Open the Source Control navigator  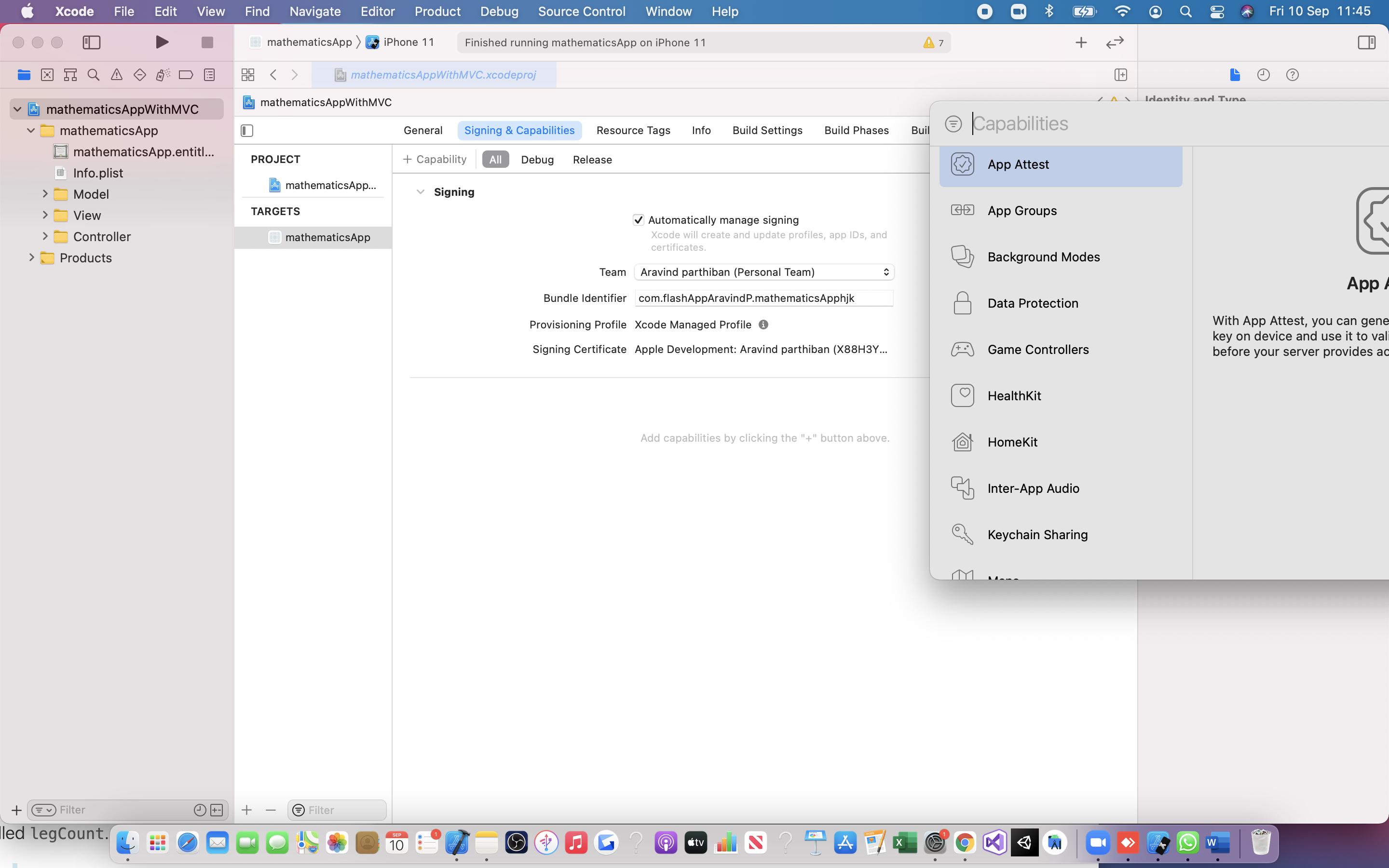[x=47, y=75]
